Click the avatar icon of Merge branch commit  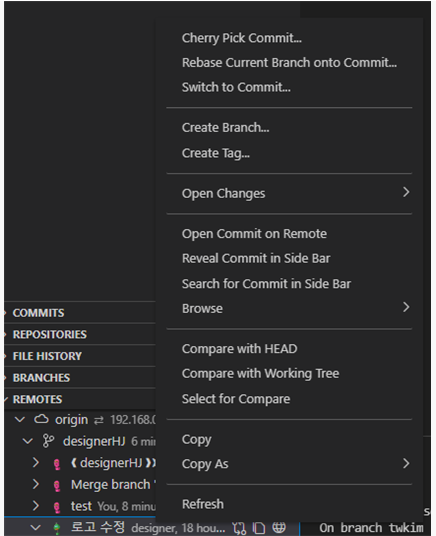57,485
